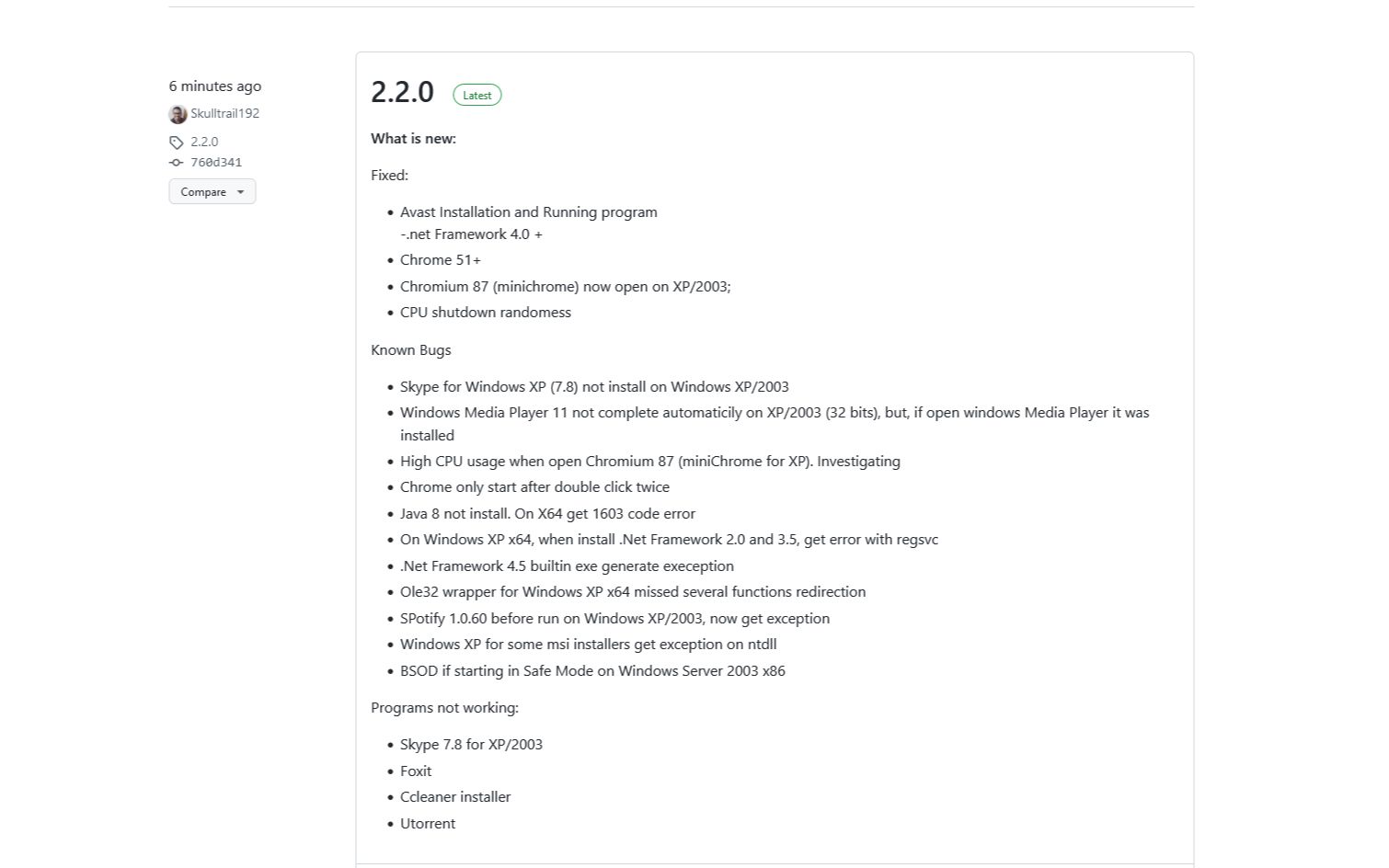This screenshot has height=868, width=1389.
Task: Open the 2.2.0 tag link in sidebar
Action: pos(204,143)
